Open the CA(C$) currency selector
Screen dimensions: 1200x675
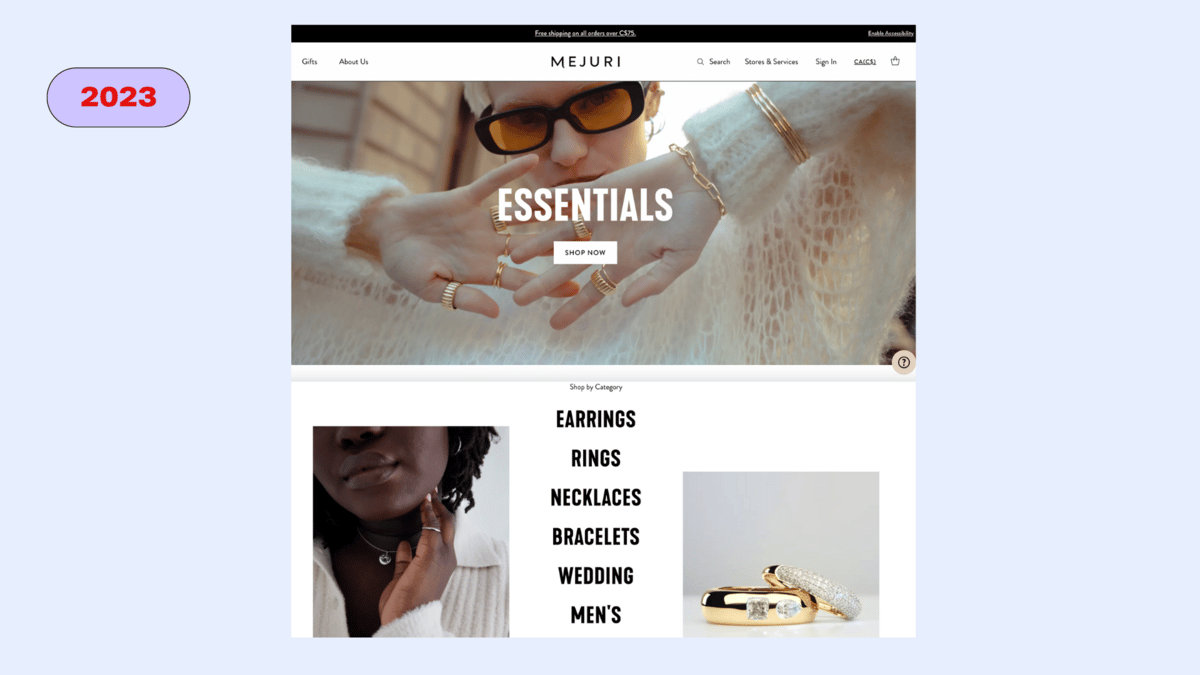pyautogui.click(x=865, y=62)
